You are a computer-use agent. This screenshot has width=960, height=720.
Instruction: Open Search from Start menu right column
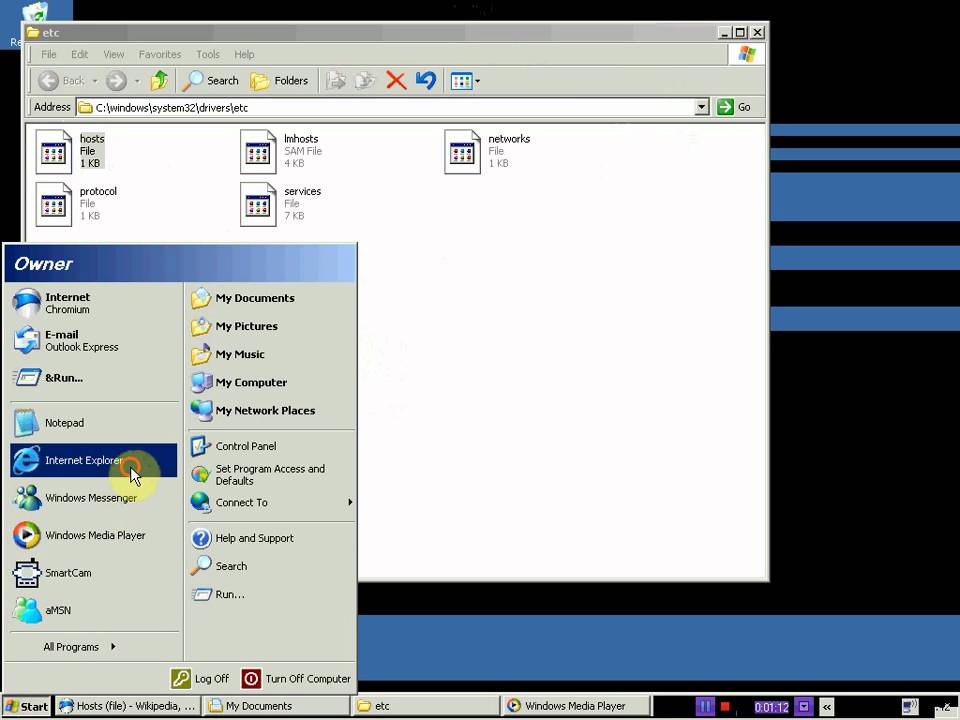(272, 566)
